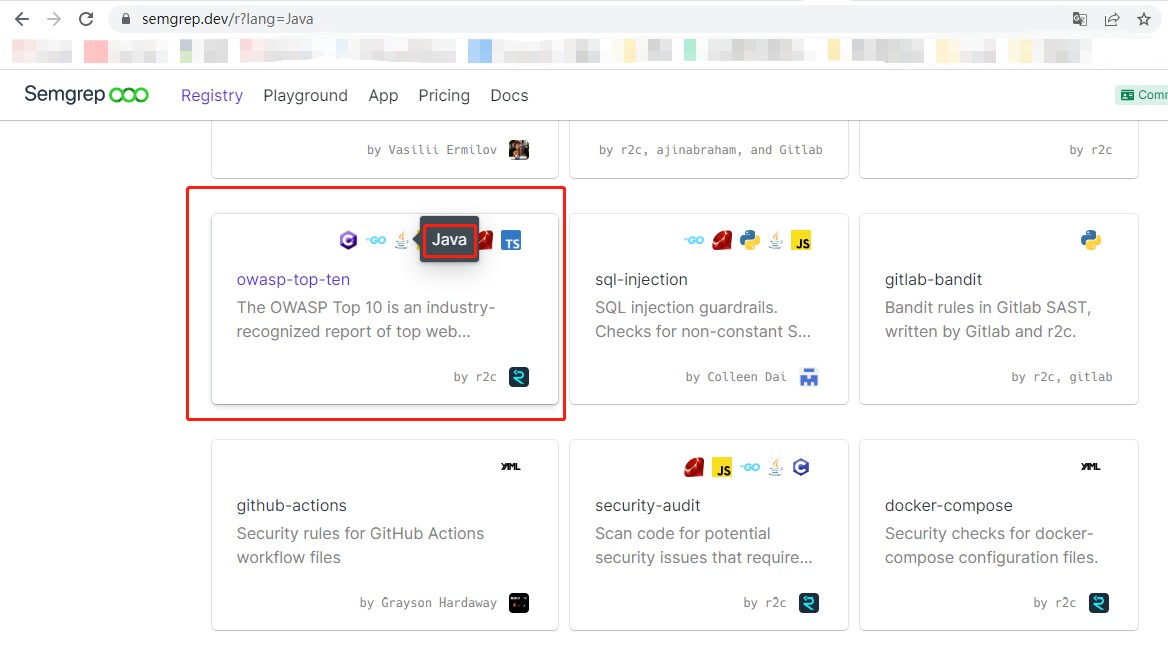Click the r2c logo on docker-compose card

[x=1099, y=603]
